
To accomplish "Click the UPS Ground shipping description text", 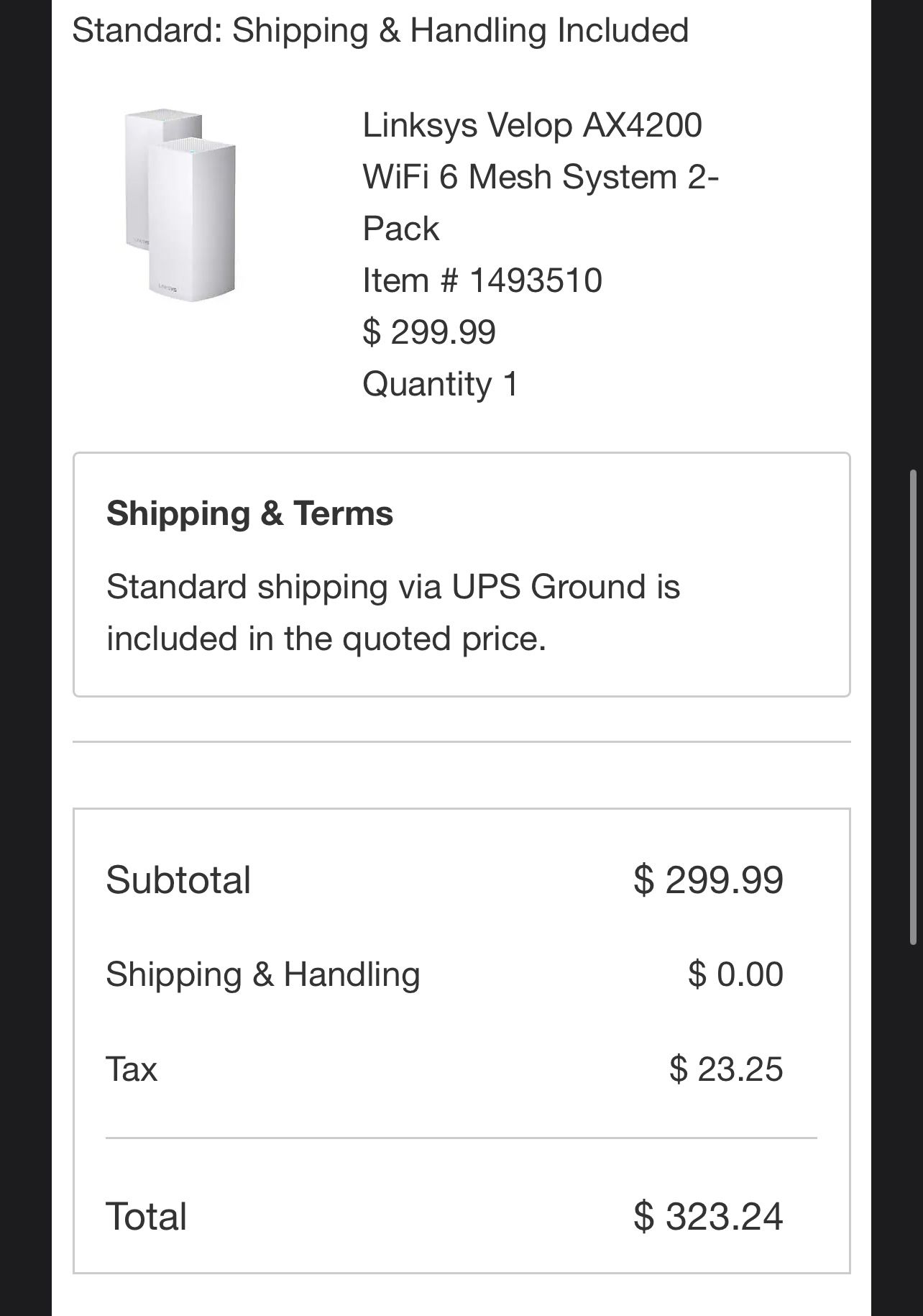I will [x=392, y=612].
